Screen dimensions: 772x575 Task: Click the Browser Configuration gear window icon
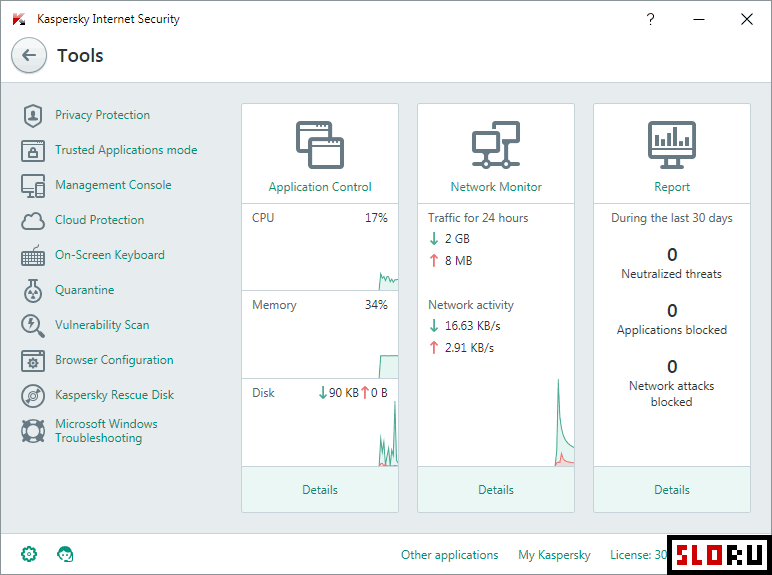pyautogui.click(x=32, y=360)
